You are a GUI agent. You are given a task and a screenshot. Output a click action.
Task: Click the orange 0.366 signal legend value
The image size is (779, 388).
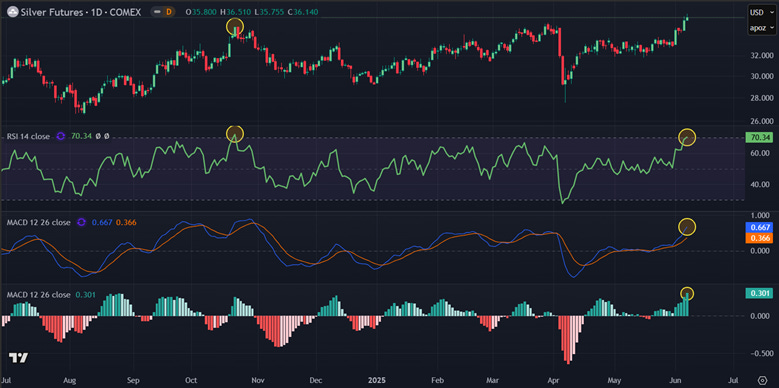(x=127, y=223)
